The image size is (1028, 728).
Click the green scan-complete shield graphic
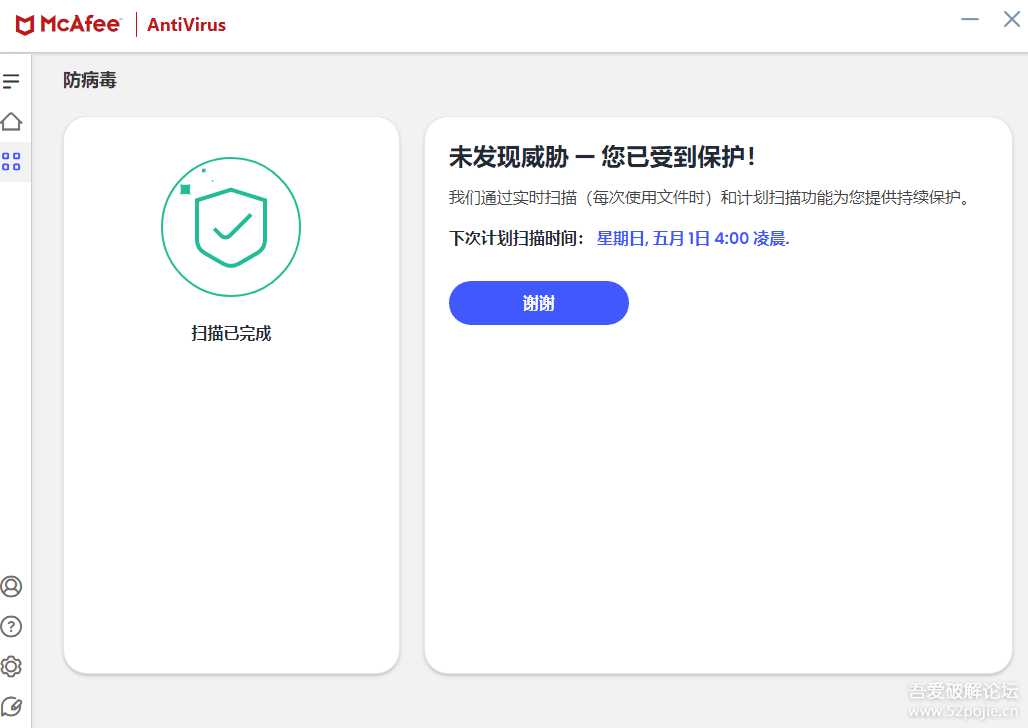tap(231, 227)
